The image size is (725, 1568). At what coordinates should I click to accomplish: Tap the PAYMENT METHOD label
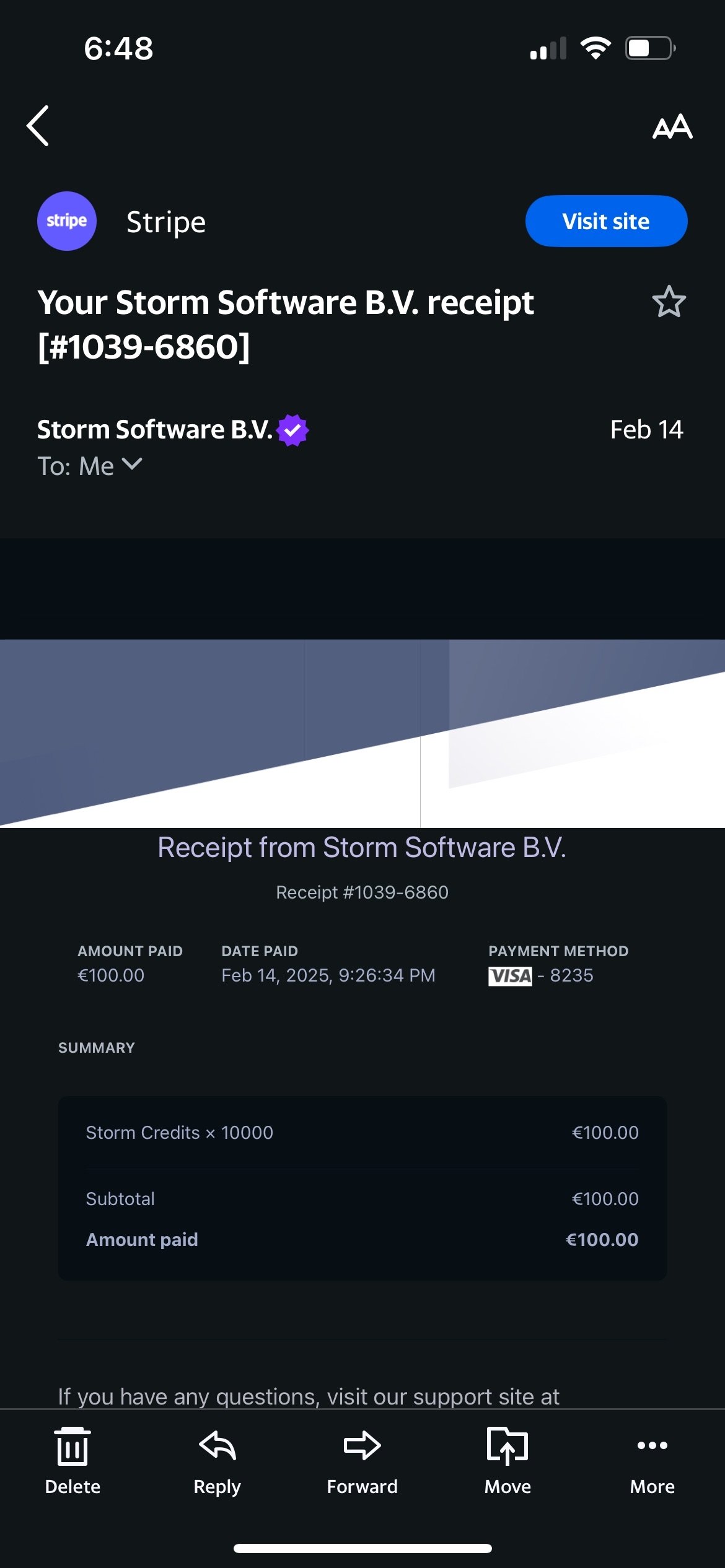pyautogui.click(x=558, y=951)
